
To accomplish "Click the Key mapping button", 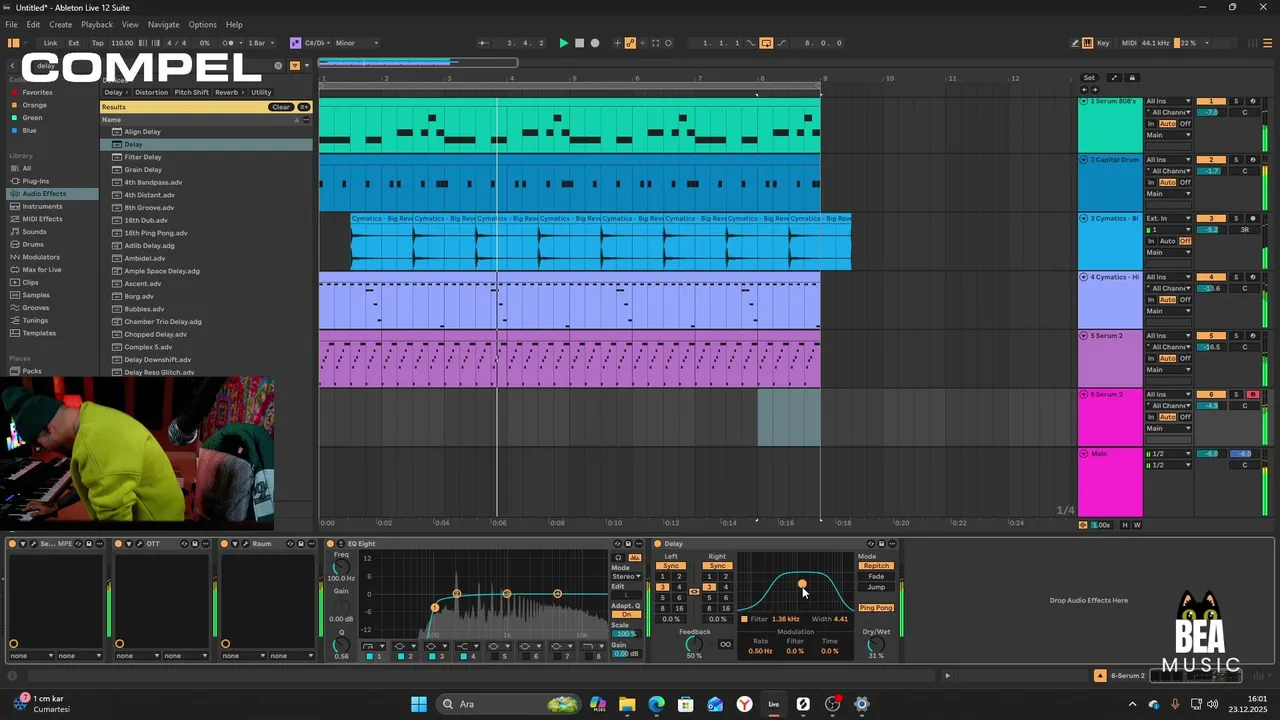I will point(1103,43).
